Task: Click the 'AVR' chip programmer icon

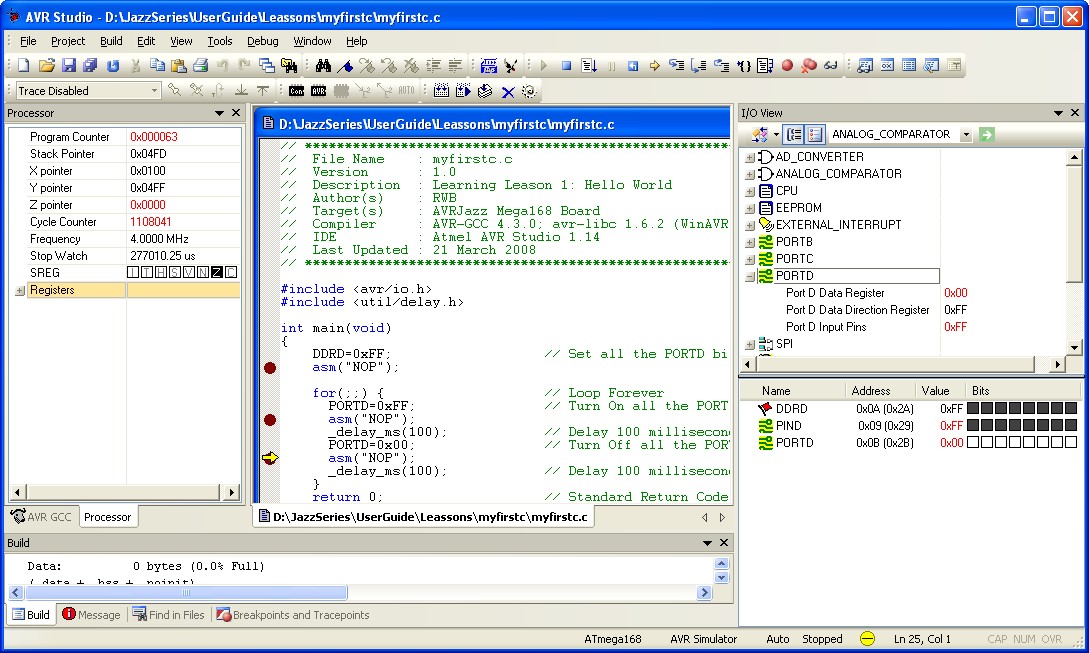Action: (319, 90)
